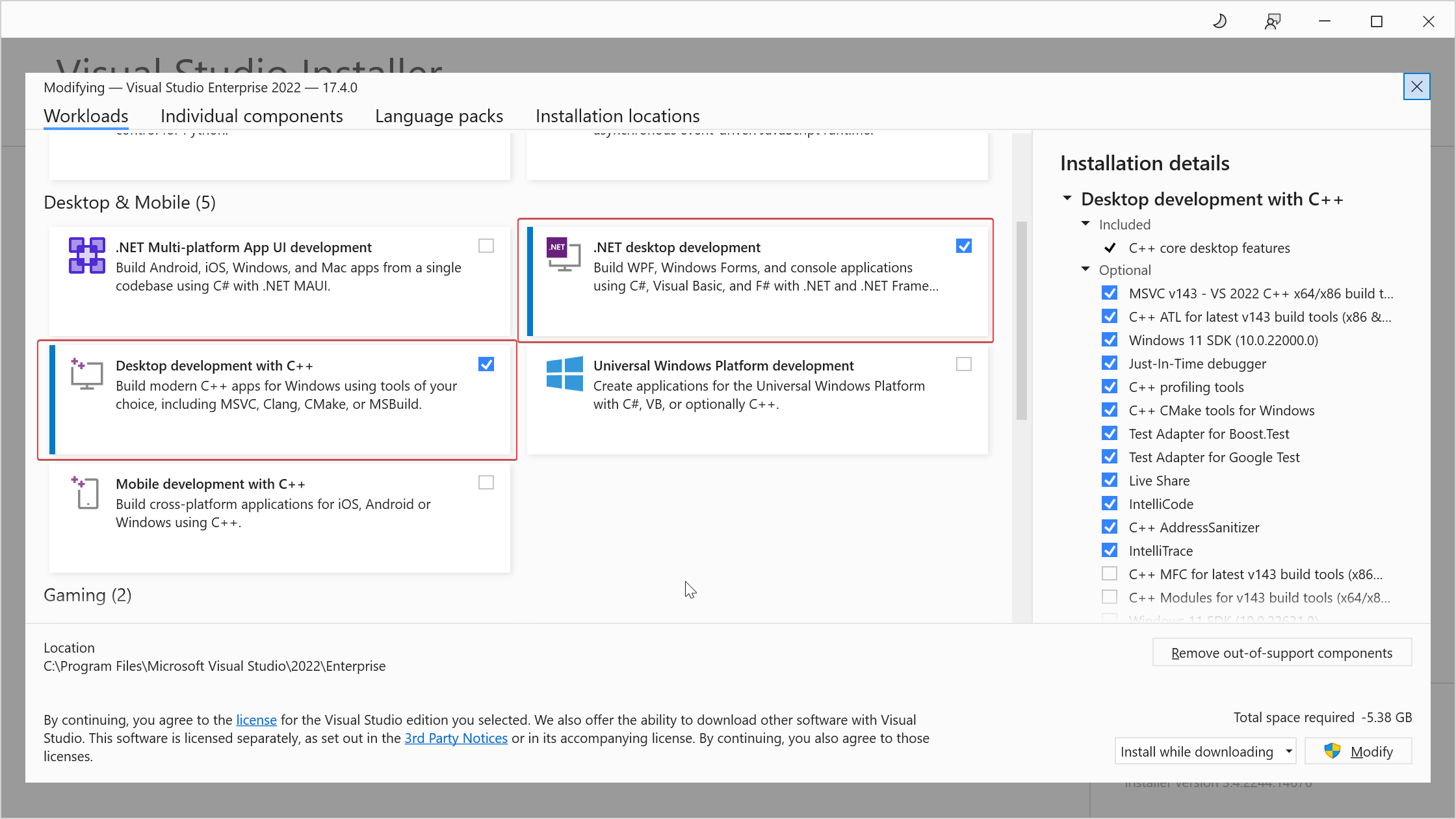Click Remove out-of-support components button
Screen dimensions: 1456x819
(x=1281, y=653)
